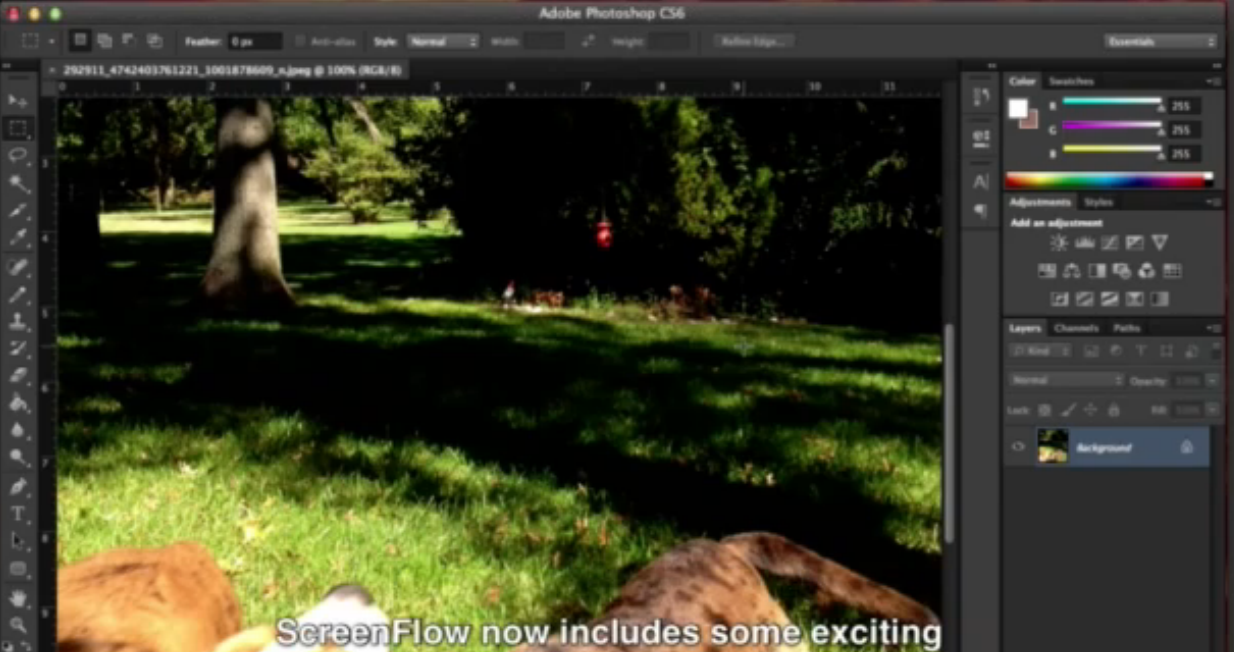
Task: Select the Pen tool
Action: (x=18, y=486)
